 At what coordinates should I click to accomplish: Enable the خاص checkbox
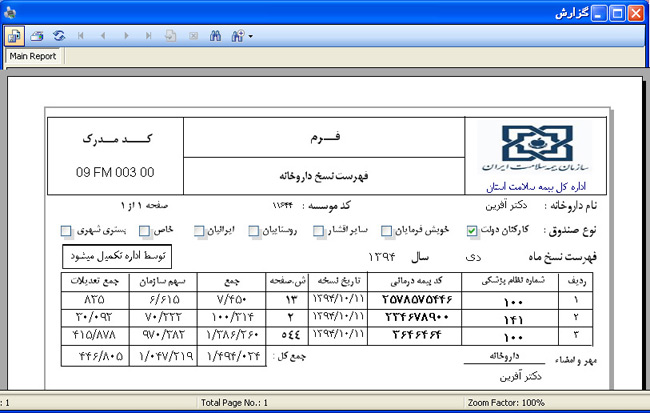[144, 231]
